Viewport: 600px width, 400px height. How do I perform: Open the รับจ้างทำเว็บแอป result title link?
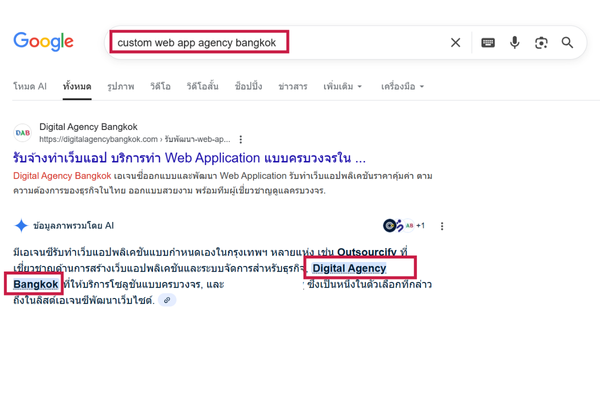tap(189, 158)
